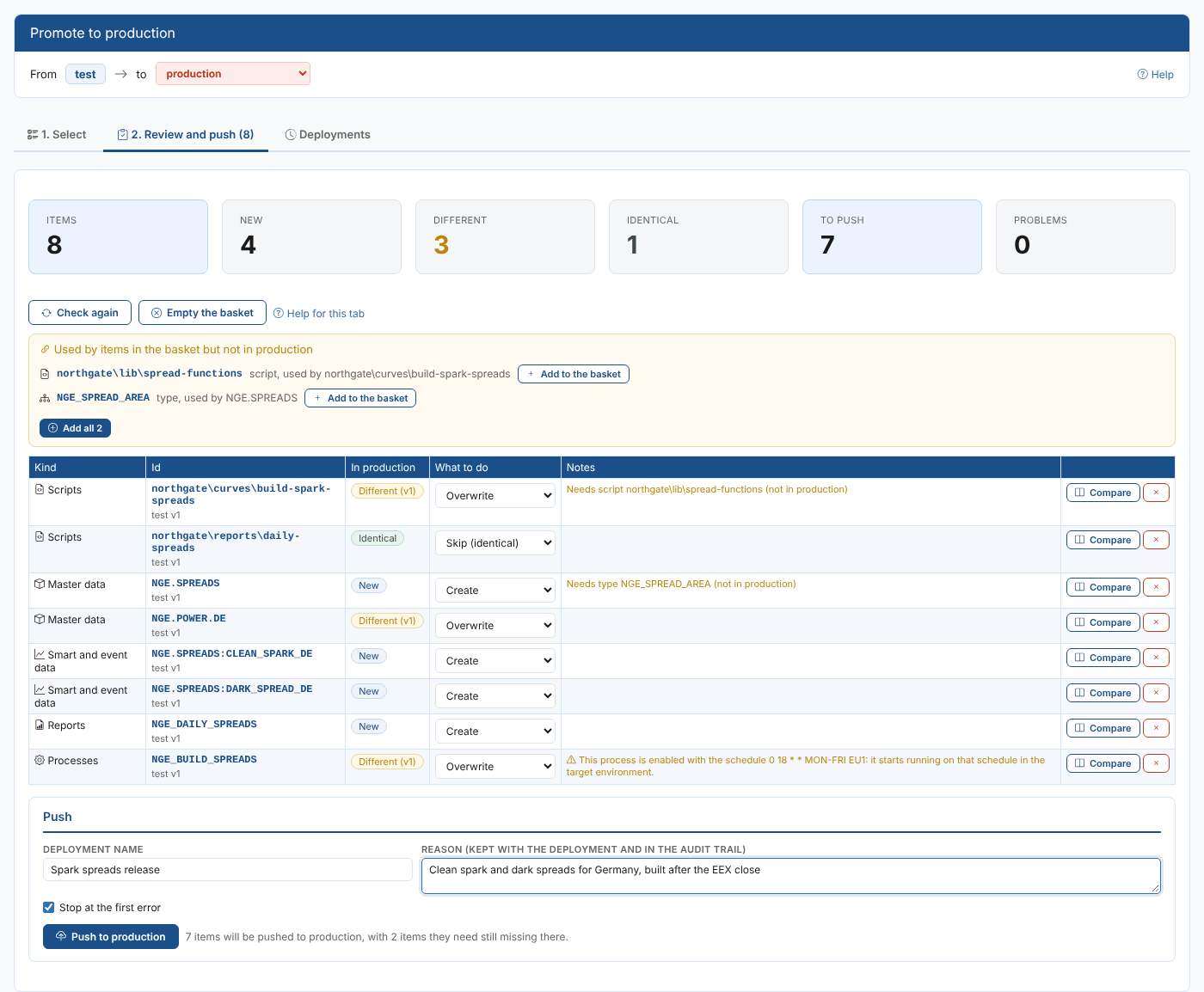The width and height of the screenshot is (1204, 992).
Task: Click Push to production button
Action: tap(111, 937)
